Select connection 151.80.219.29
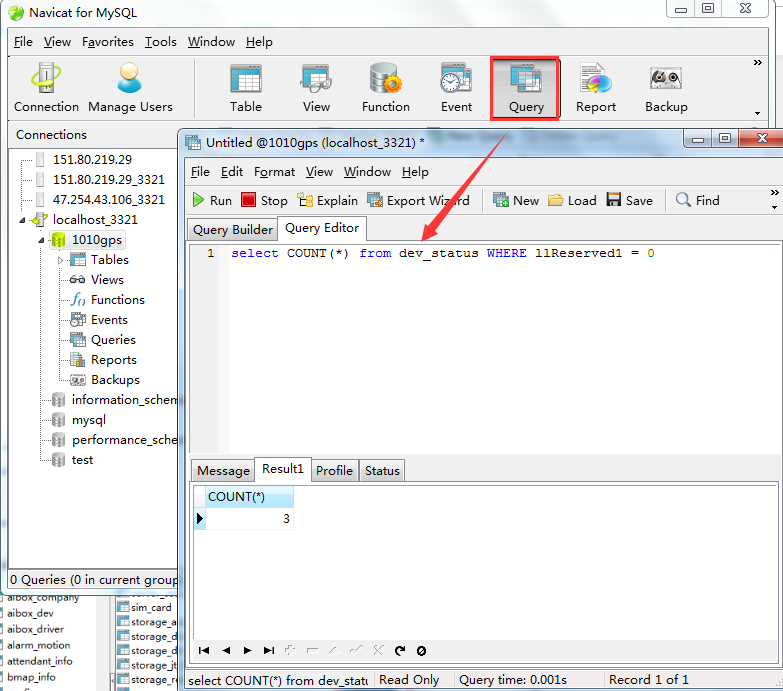 (92, 160)
